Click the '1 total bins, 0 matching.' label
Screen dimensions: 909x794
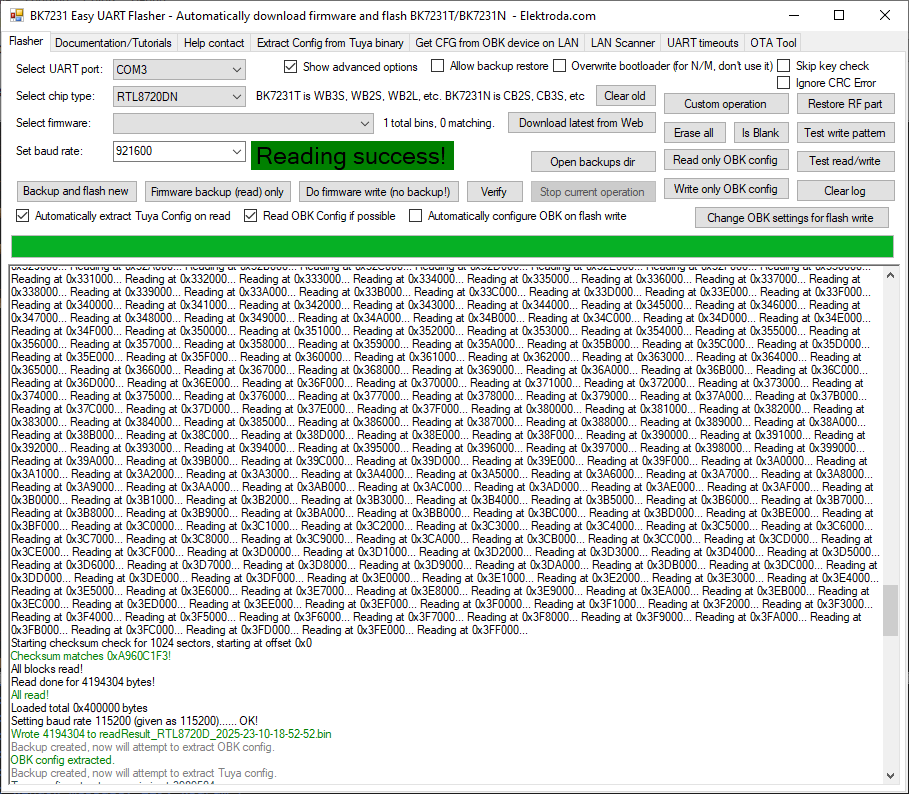pyautogui.click(x=439, y=123)
